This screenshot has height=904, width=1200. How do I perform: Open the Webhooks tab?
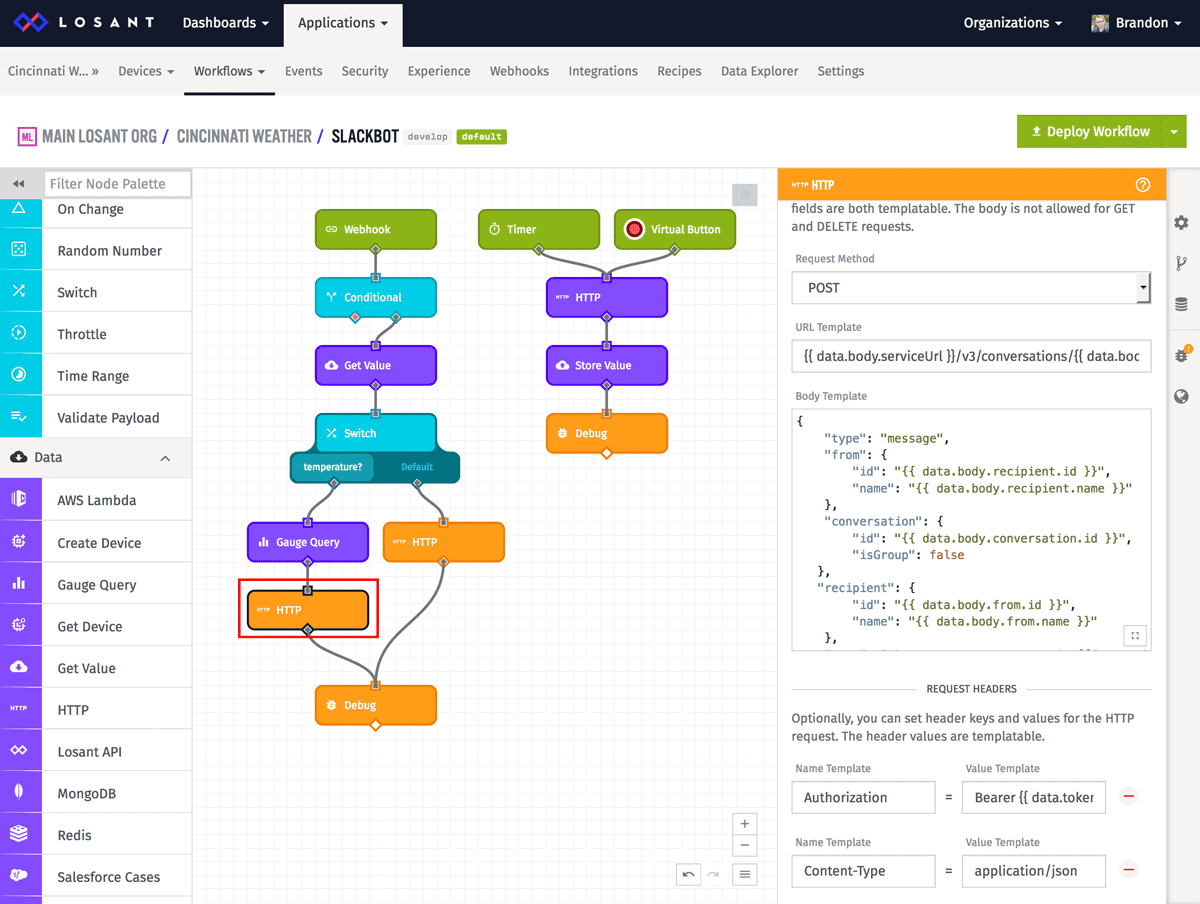tap(519, 71)
